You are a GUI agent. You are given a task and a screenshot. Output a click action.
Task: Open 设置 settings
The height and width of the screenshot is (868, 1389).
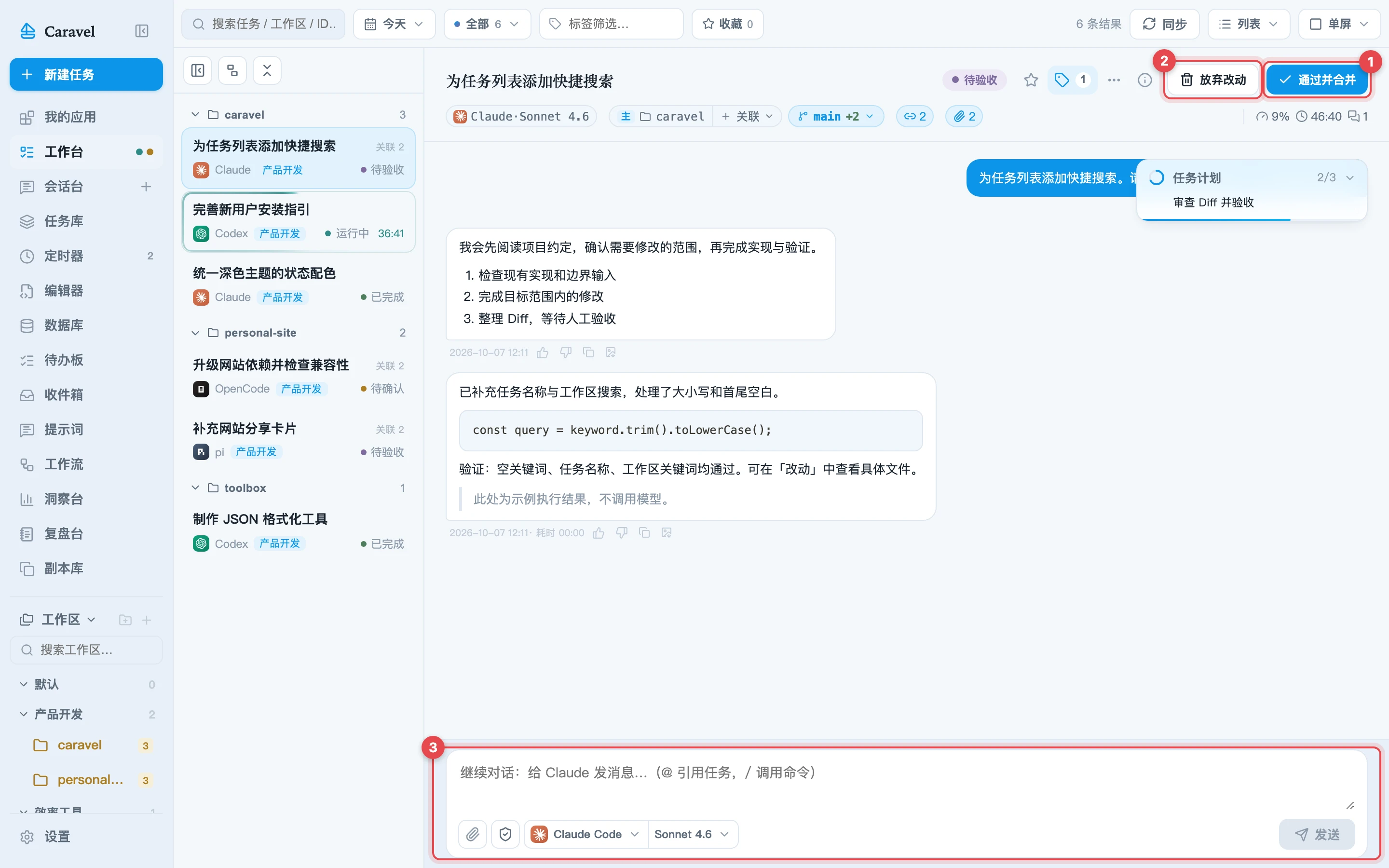click(86, 837)
